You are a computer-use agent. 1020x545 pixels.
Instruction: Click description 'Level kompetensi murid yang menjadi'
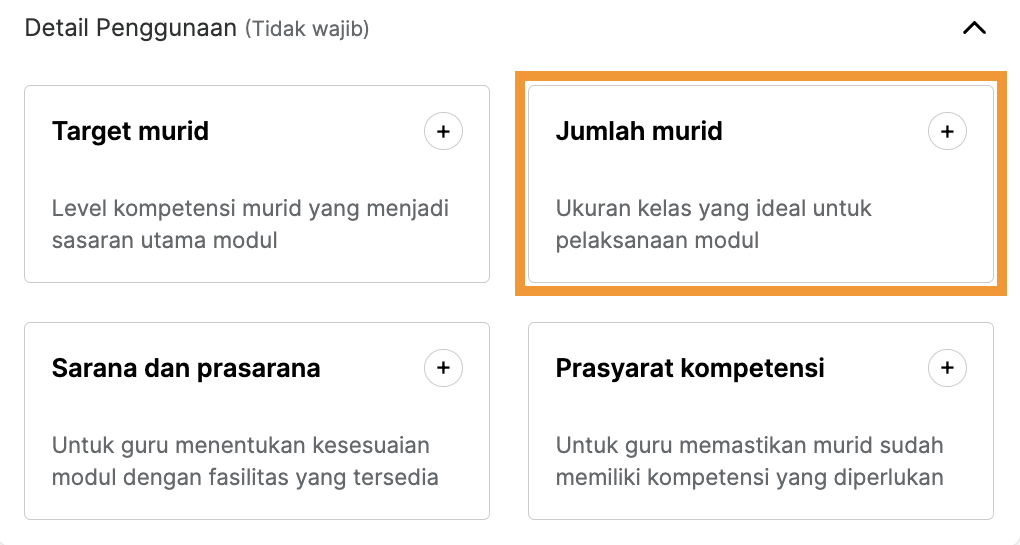tap(250, 209)
